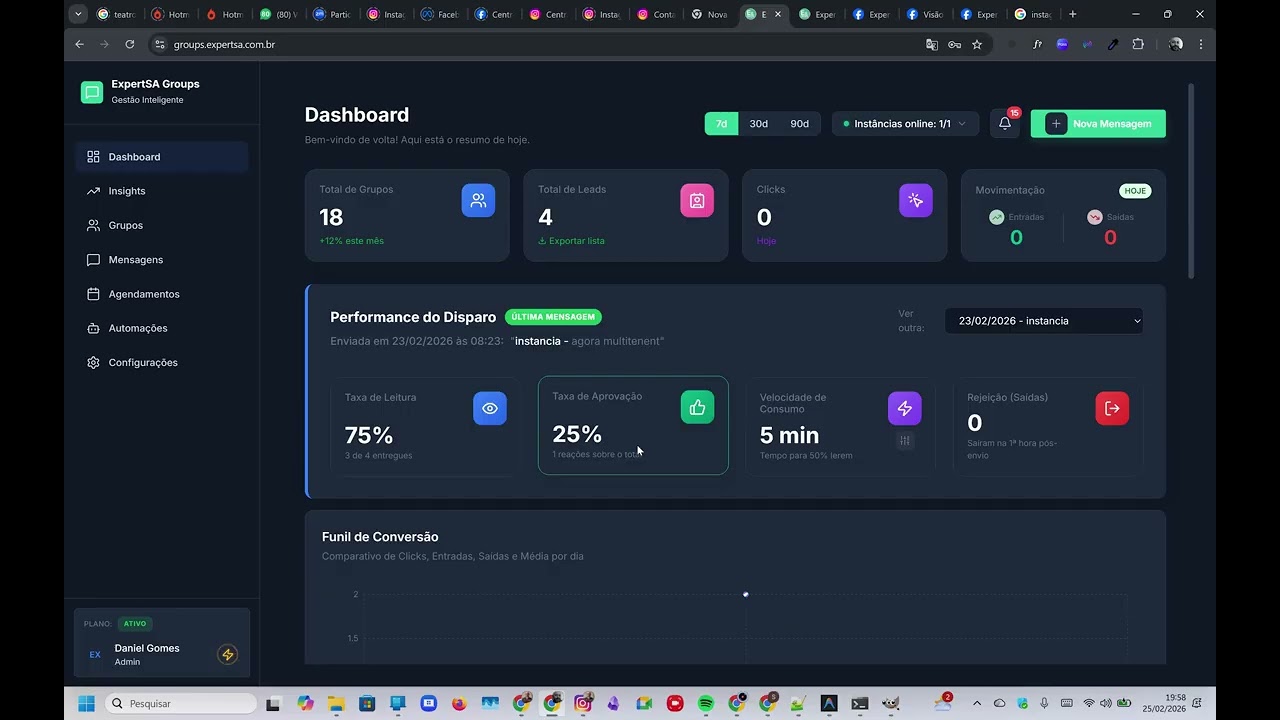Image resolution: width=1280 pixels, height=720 pixels.
Task: Open Configurações in the sidebar
Action: (x=161, y=362)
